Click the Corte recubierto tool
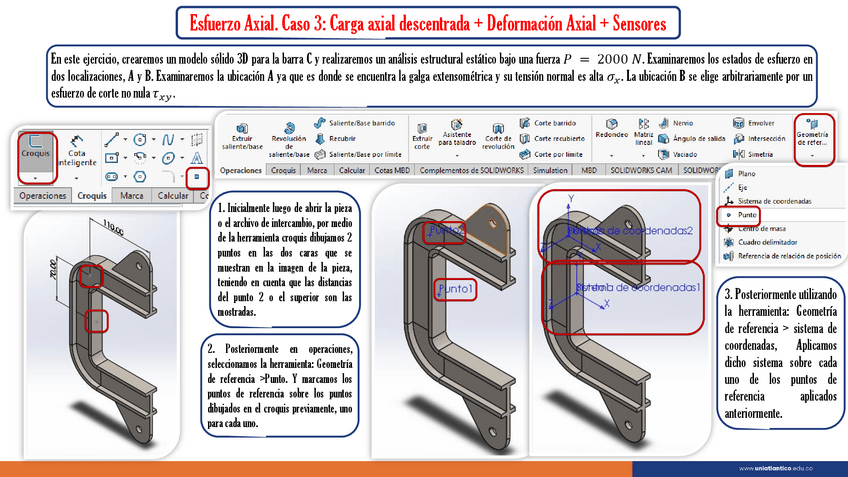This screenshot has width=848, height=477. coord(552,138)
